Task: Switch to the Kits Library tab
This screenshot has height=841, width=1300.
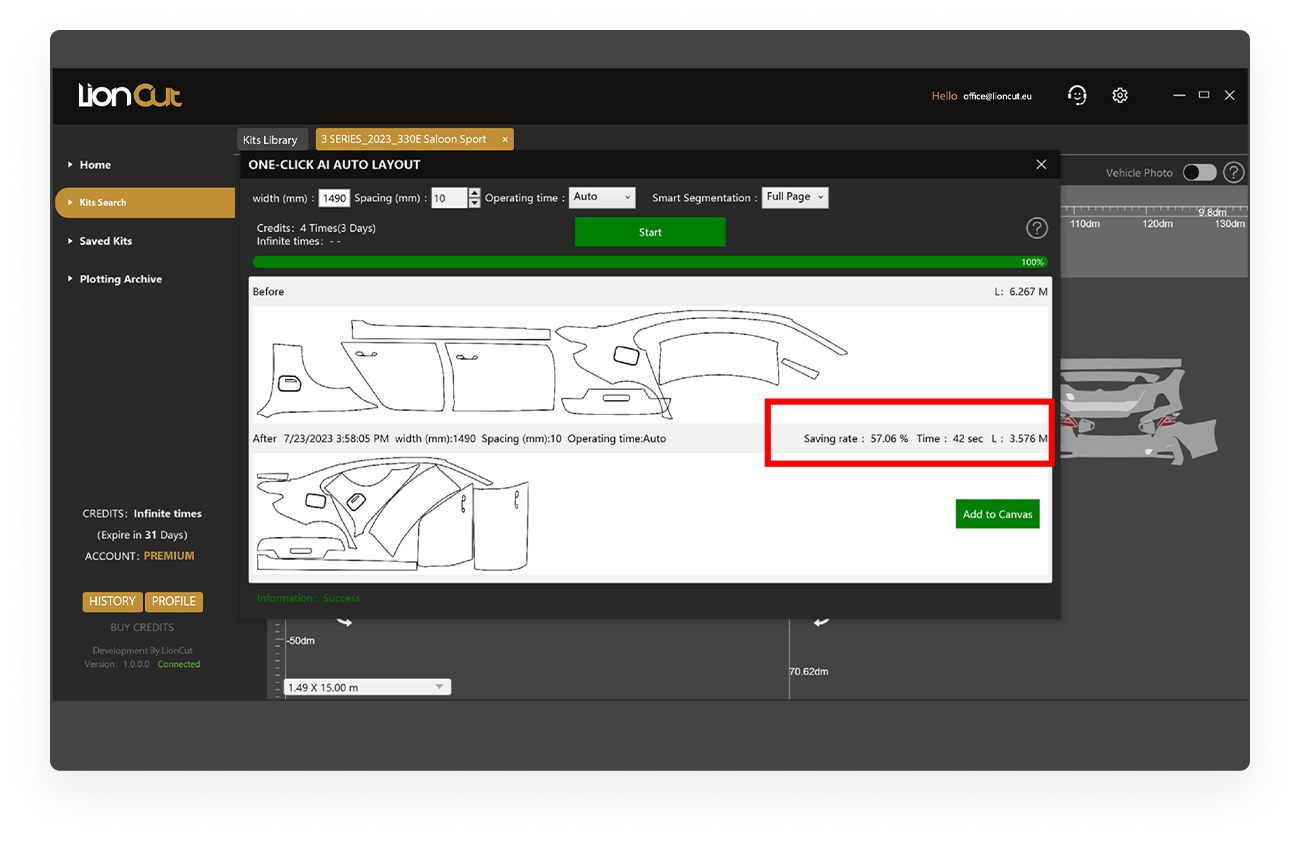Action: tap(270, 140)
